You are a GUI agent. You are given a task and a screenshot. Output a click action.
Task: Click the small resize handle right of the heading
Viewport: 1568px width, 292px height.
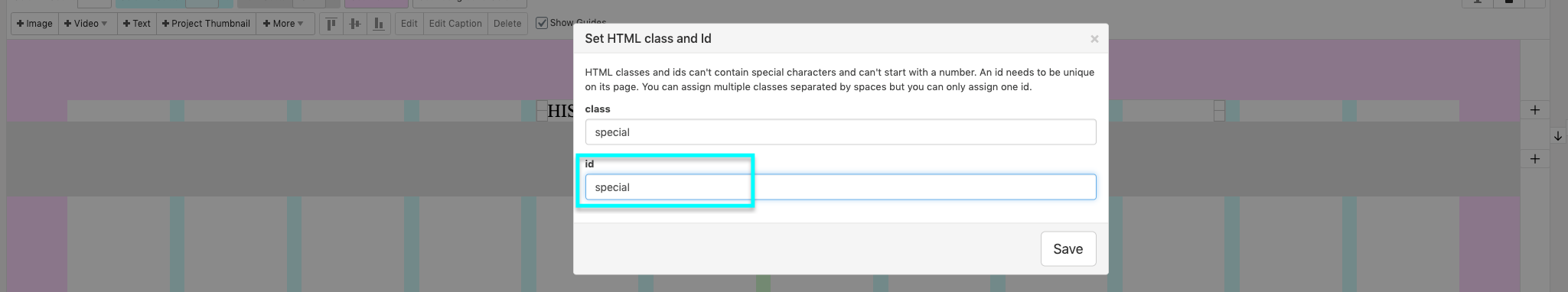coord(1220,111)
